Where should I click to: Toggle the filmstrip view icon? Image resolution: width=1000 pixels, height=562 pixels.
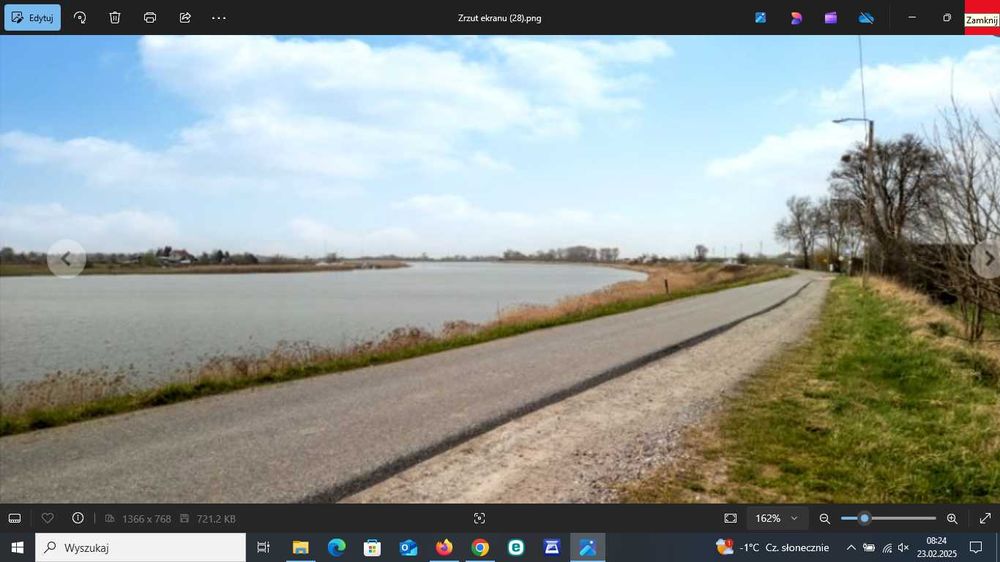pyautogui.click(x=15, y=519)
